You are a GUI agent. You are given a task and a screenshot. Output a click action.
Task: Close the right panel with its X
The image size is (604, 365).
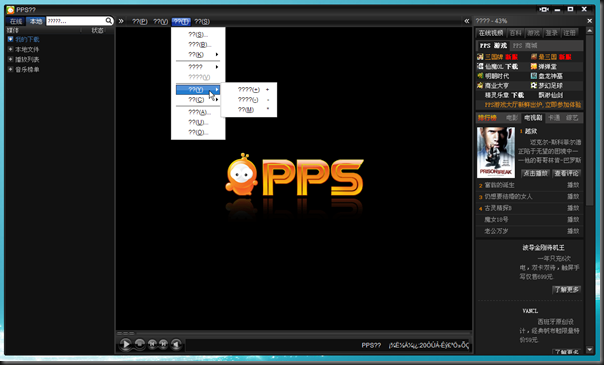(x=589, y=21)
